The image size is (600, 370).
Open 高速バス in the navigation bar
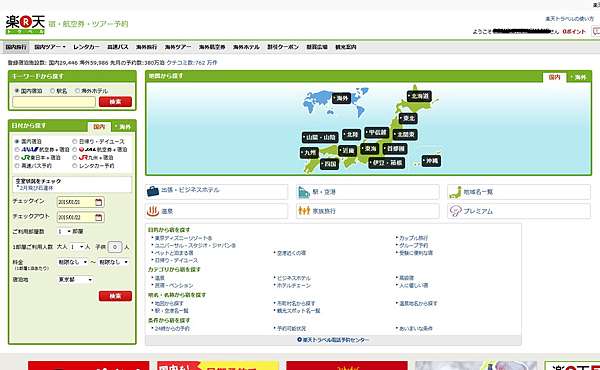[x=118, y=47]
